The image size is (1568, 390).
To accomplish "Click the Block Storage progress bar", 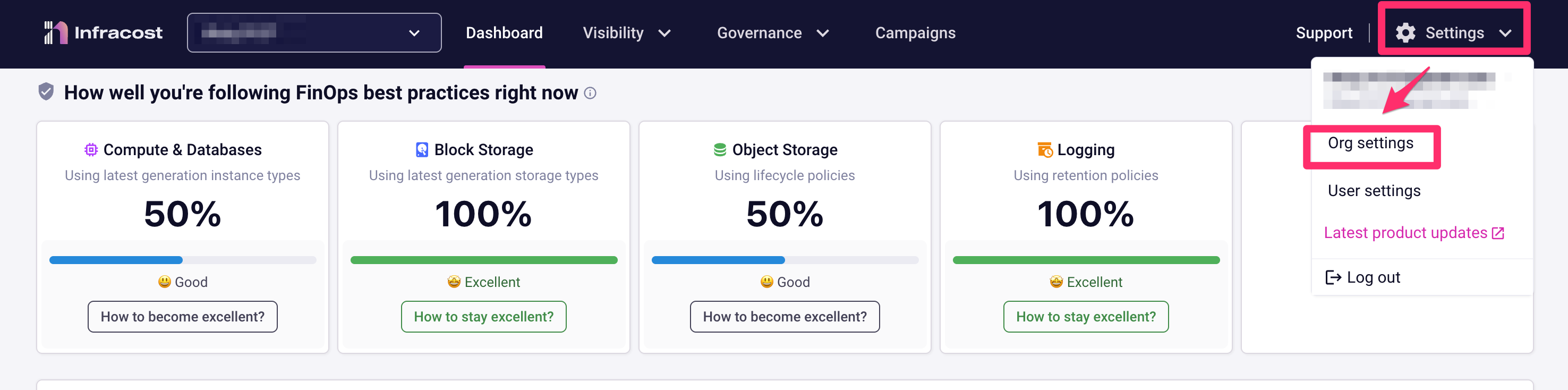I will click(484, 260).
